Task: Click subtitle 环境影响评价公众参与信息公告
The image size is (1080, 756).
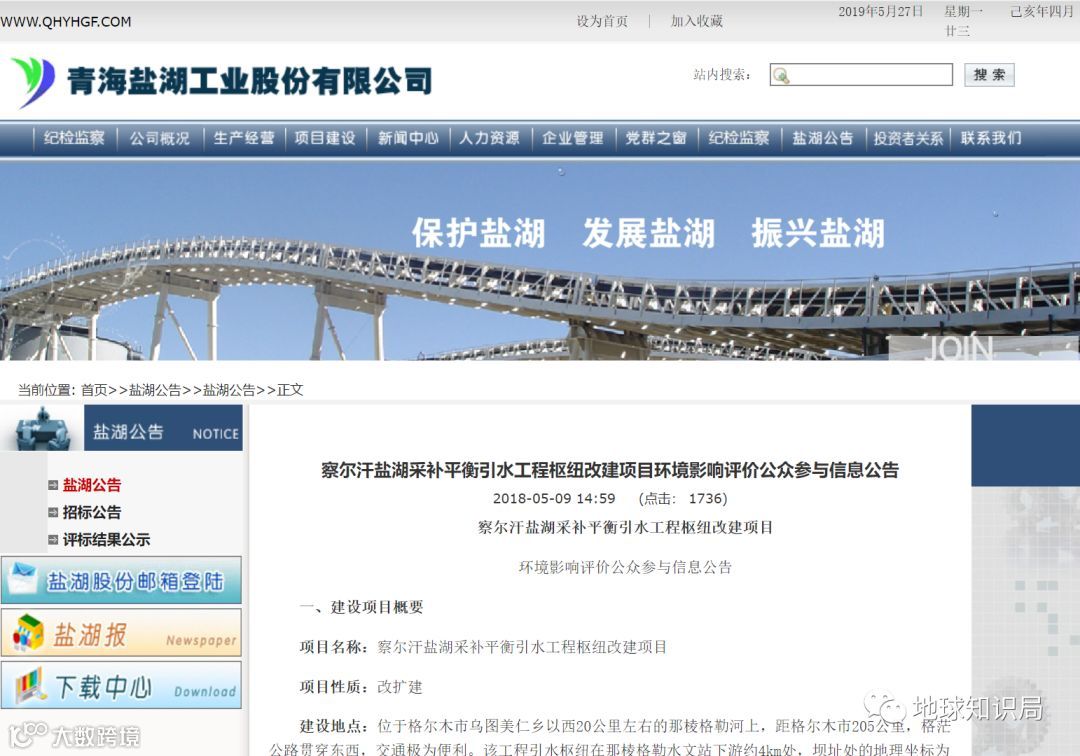Action: (625, 567)
